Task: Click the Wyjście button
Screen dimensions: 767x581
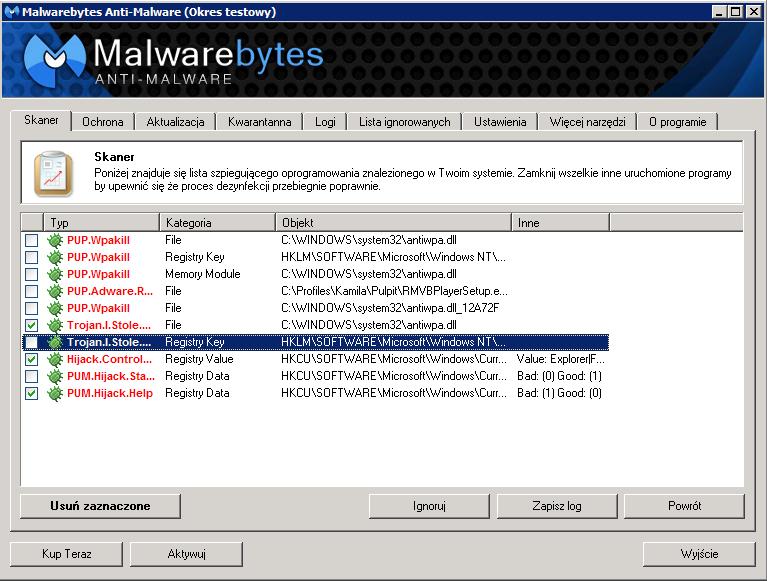Action: [x=699, y=554]
